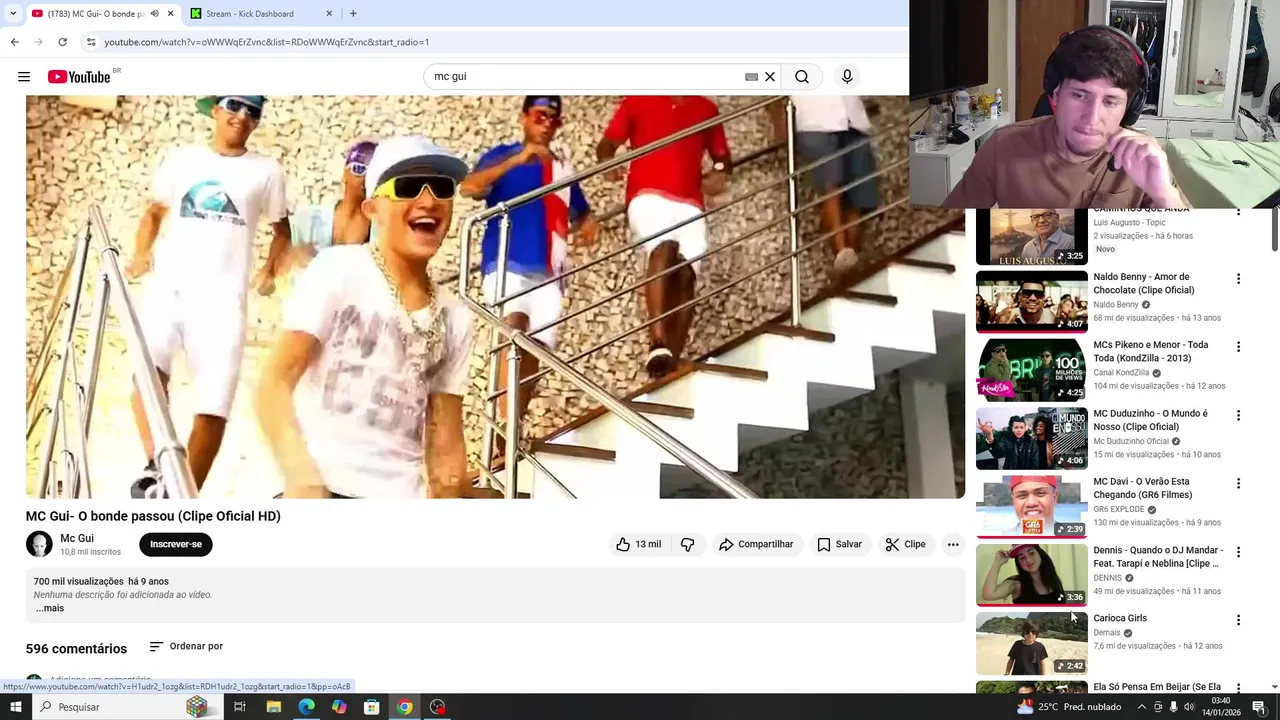This screenshot has height=720, width=1280.
Task: Close the MC Gui YouTube tab
Action: point(171,14)
